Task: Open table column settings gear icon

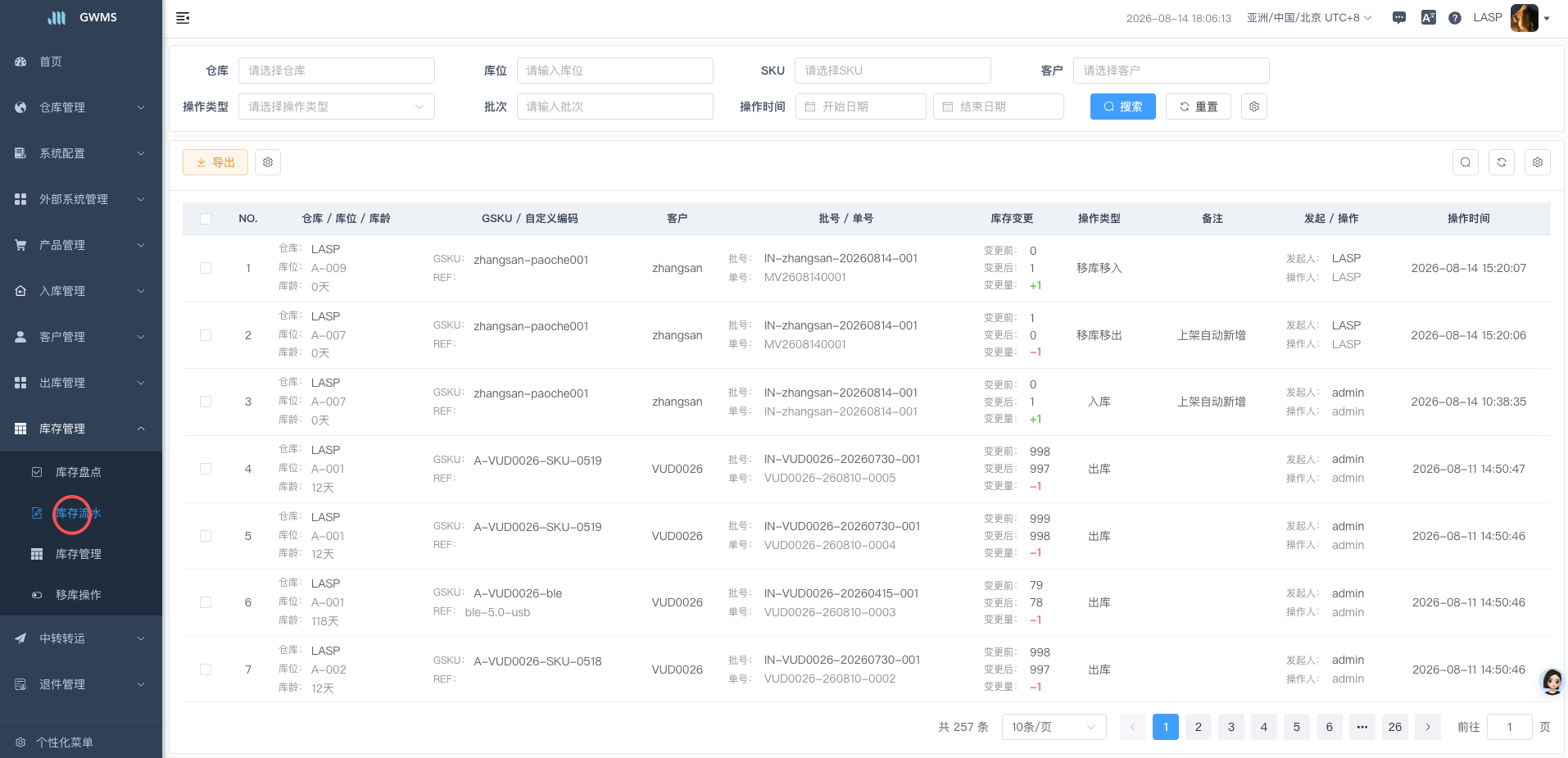Action: click(x=1538, y=162)
